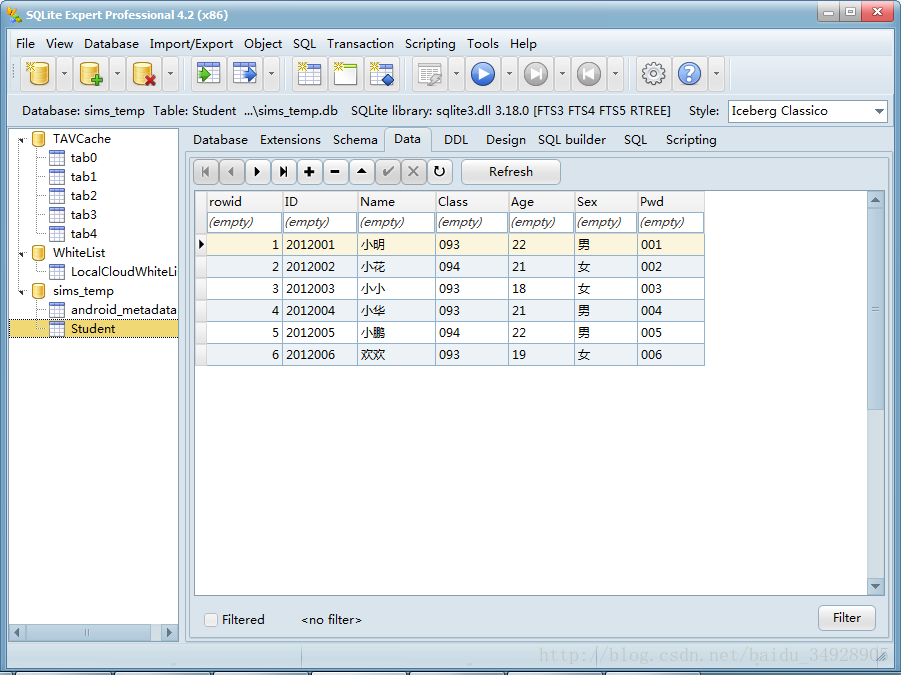Viewport: 901px width, 675px height.
Task: Go to next record in navigator
Action: point(257,172)
